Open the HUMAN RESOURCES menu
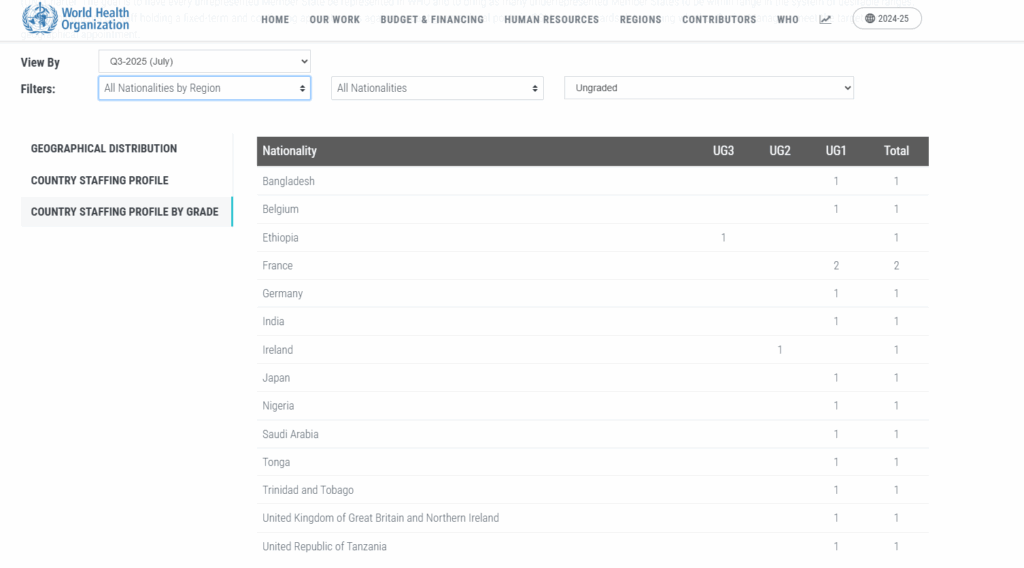The height and width of the screenshot is (568, 1024). 551,20
